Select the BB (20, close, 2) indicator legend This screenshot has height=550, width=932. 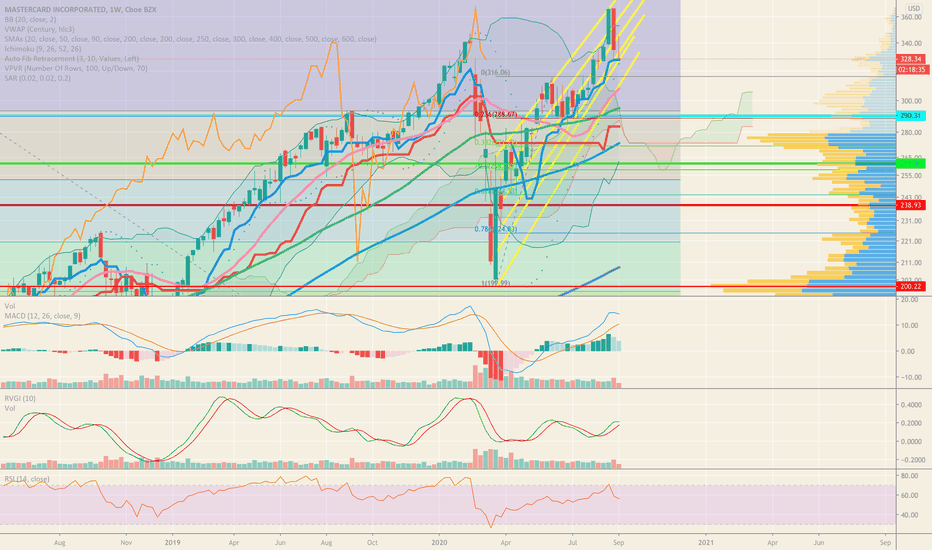(x=30, y=20)
